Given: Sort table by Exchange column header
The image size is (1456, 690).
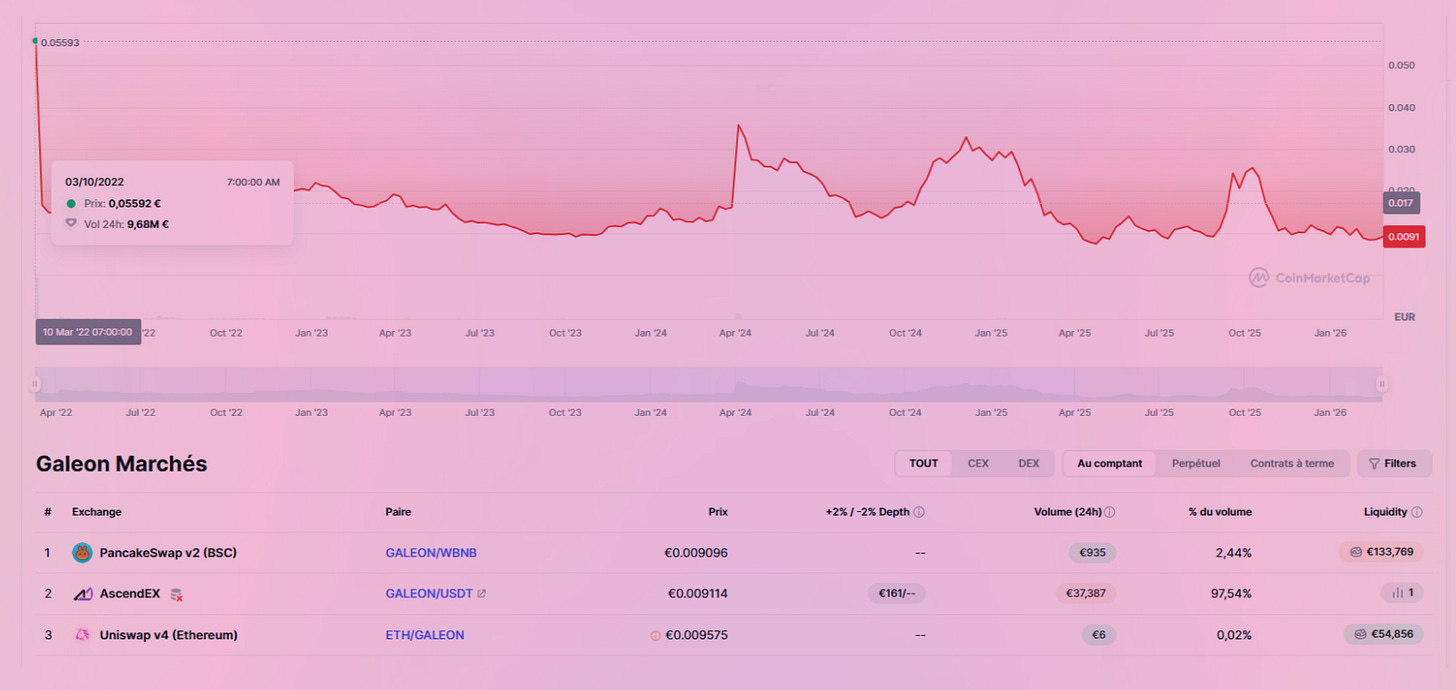Looking at the screenshot, I should click(x=97, y=512).
